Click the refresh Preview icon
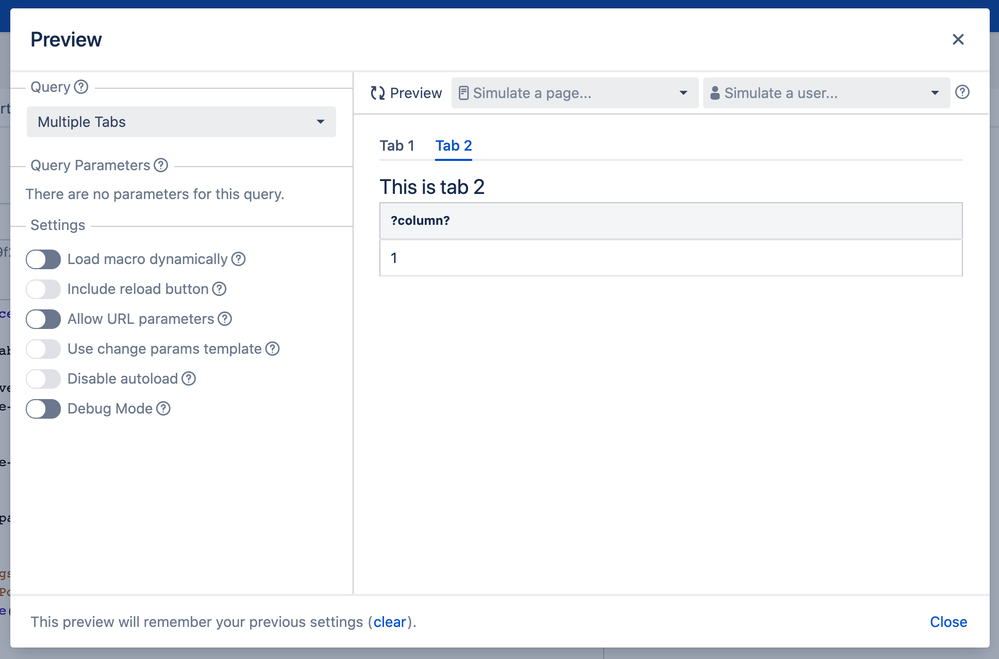 pos(378,94)
